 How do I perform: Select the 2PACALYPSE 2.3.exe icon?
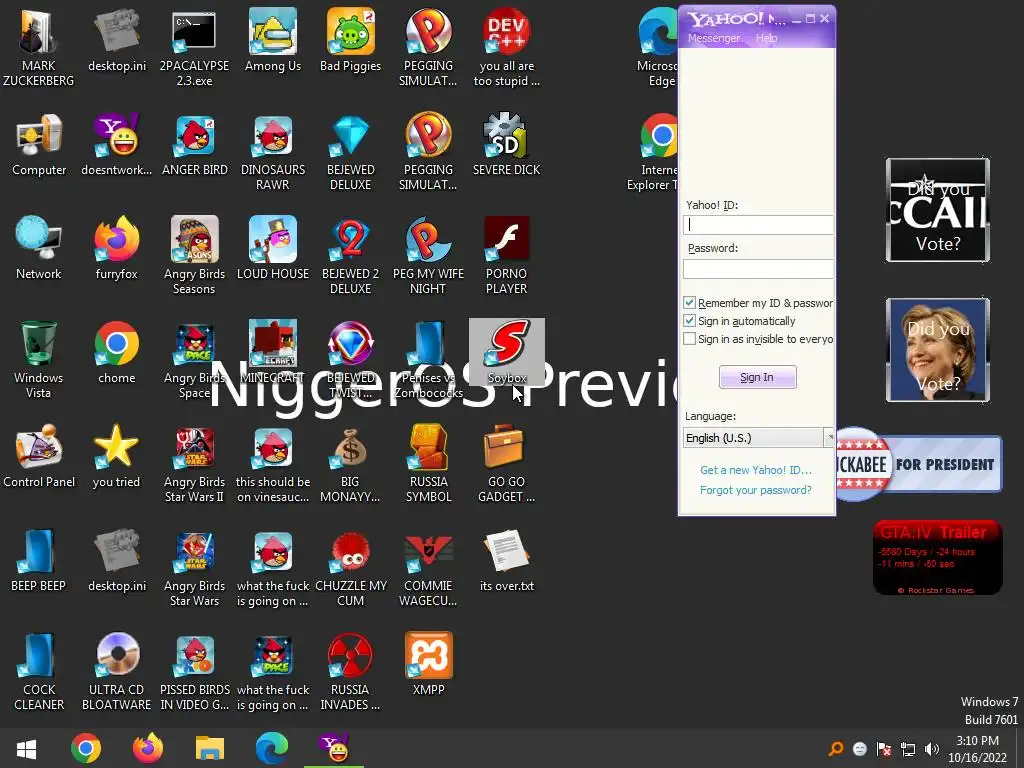195,47
